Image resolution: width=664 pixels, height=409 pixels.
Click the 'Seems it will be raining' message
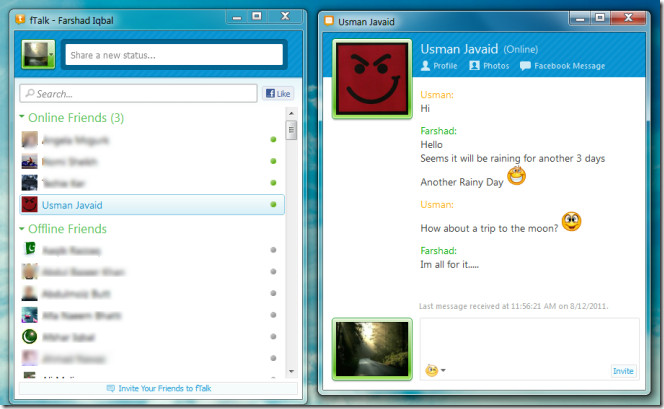[x=512, y=158]
